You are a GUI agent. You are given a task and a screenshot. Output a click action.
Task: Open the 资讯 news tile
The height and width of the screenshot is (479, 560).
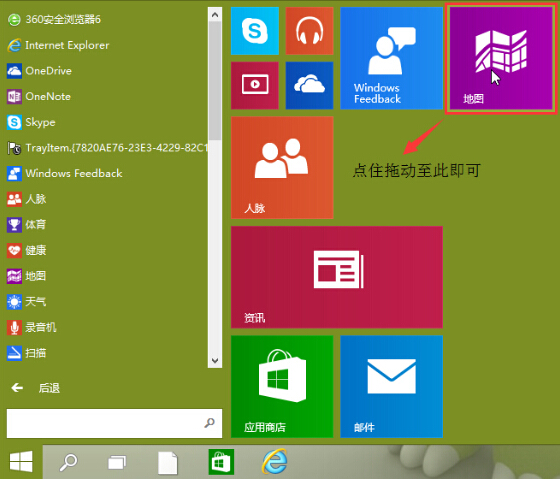click(337, 277)
